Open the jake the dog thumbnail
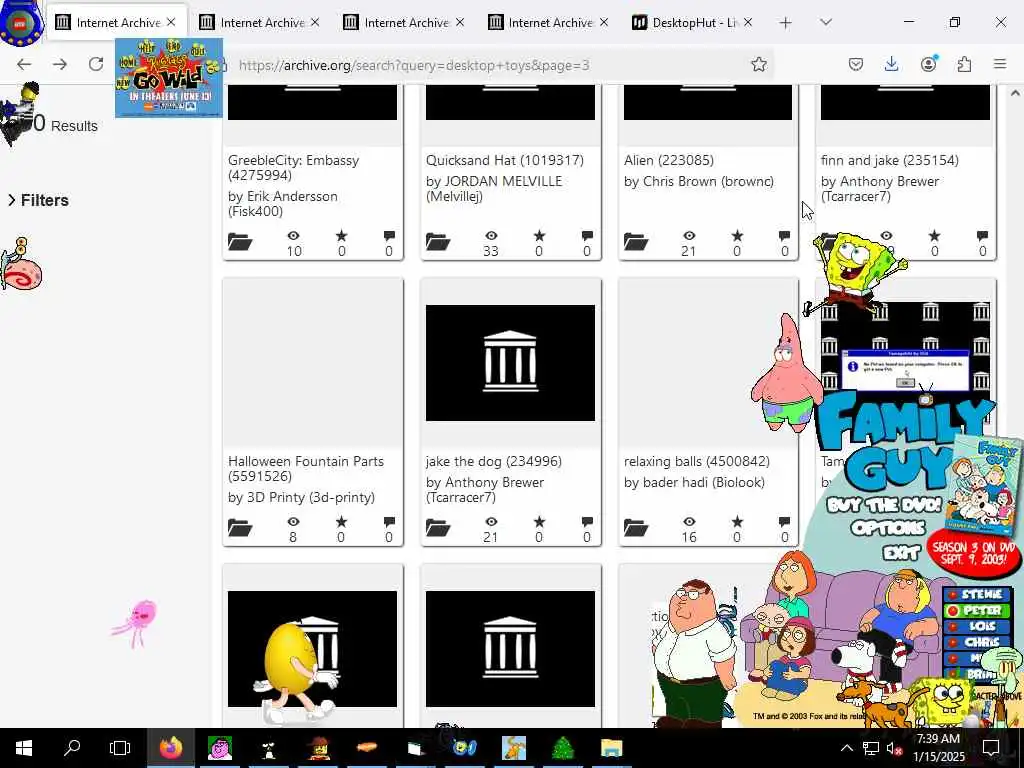Screen dimensions: 1024x768 510,362
